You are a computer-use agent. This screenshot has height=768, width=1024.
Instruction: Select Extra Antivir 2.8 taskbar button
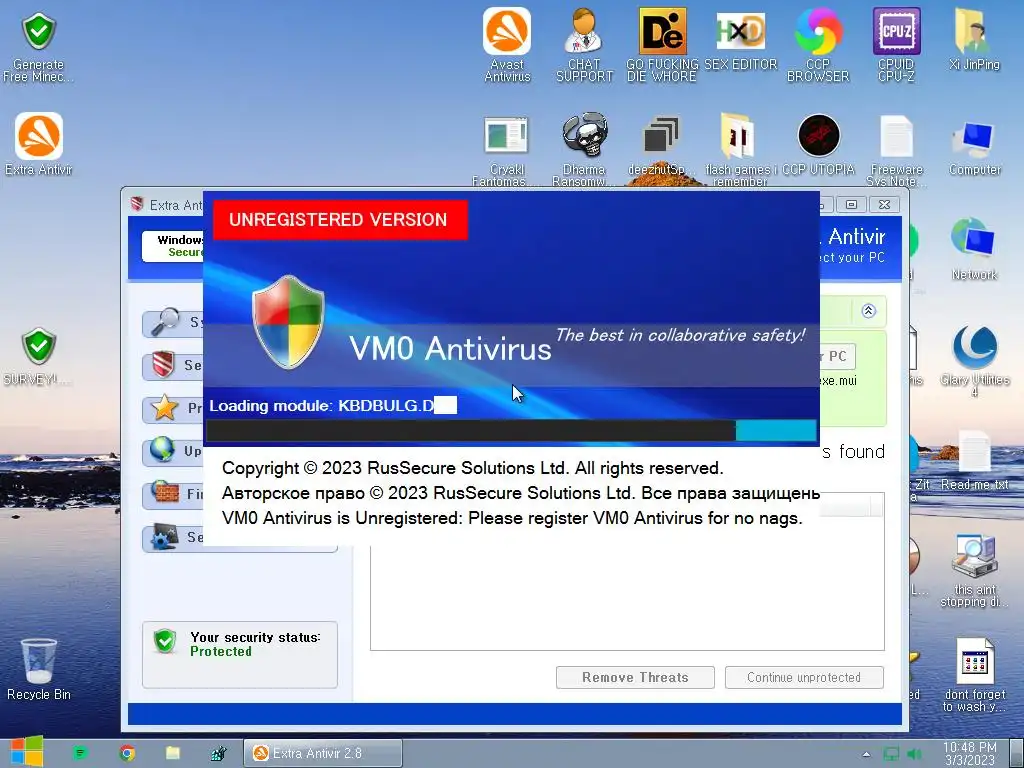[x=323, y=753]
